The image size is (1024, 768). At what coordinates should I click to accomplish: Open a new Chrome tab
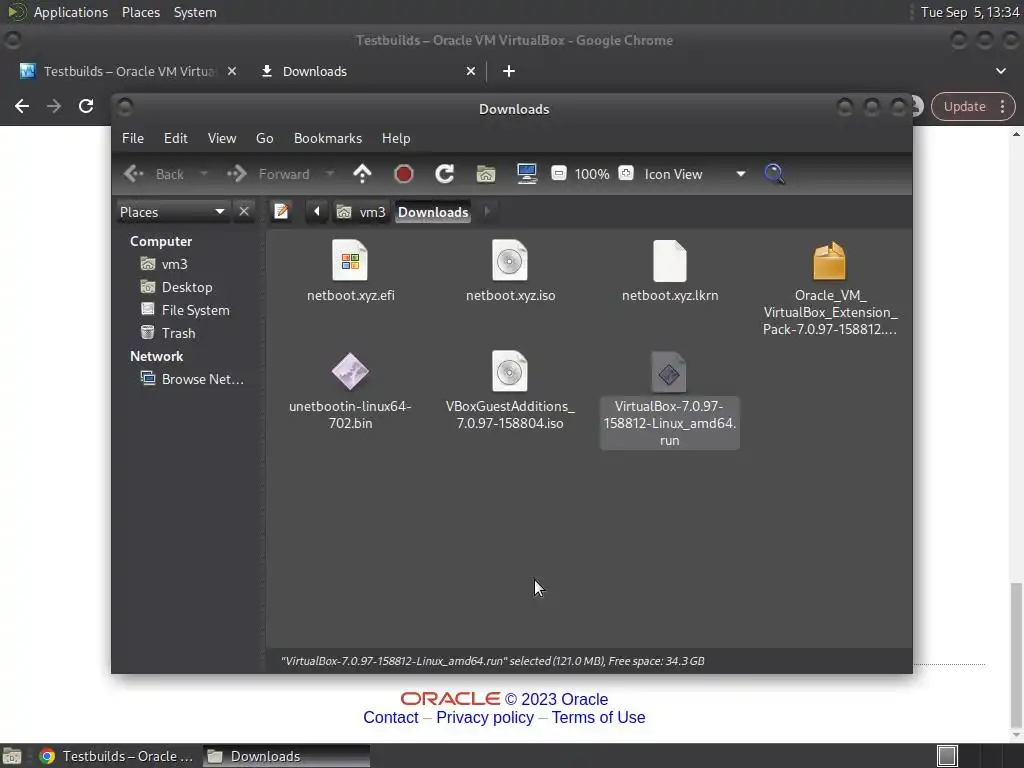(509, 71)
